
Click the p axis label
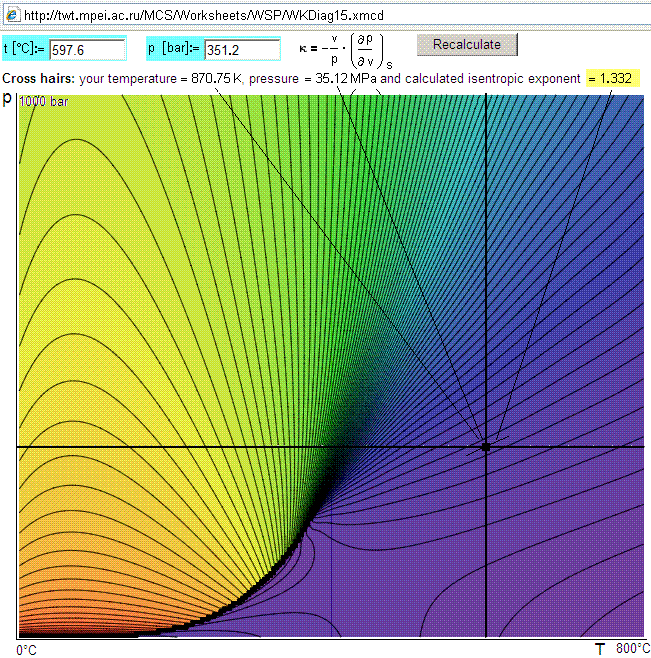[x=7, y=99]
